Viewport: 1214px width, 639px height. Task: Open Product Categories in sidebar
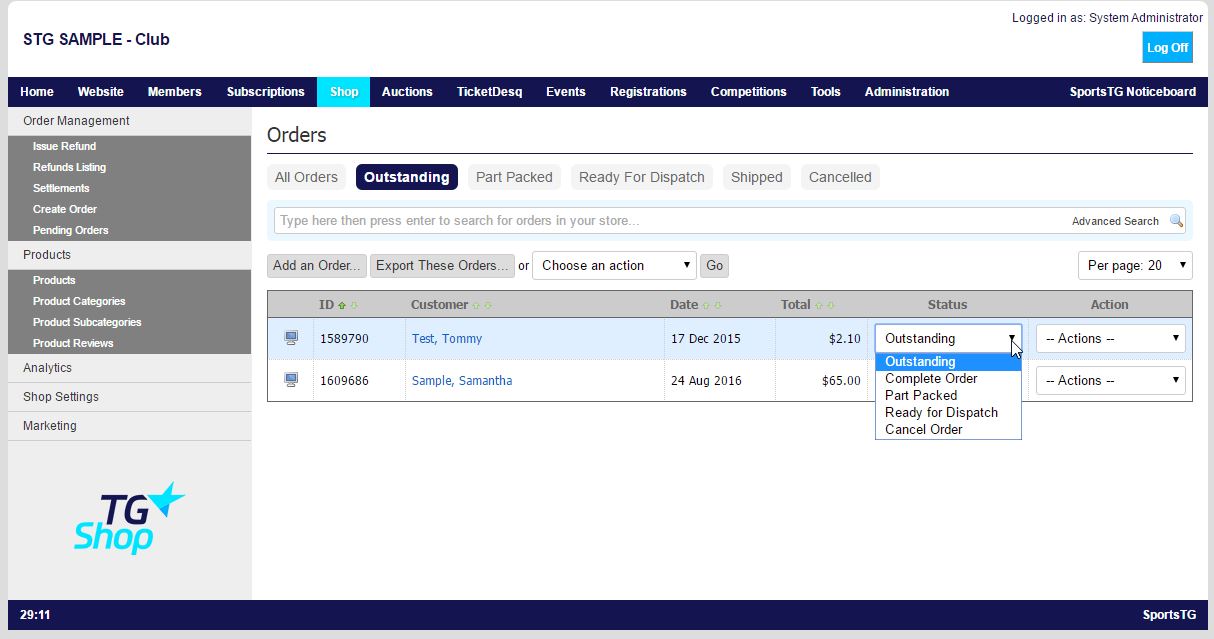[79, 301]
